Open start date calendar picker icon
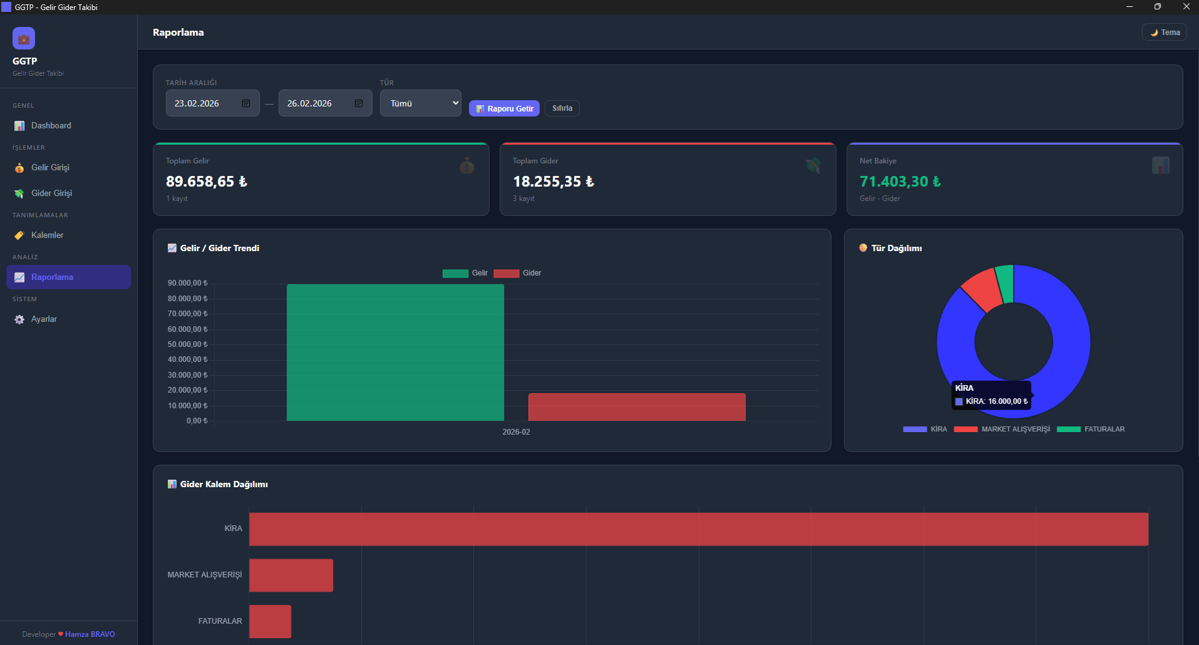 click(x=246, y=104)
